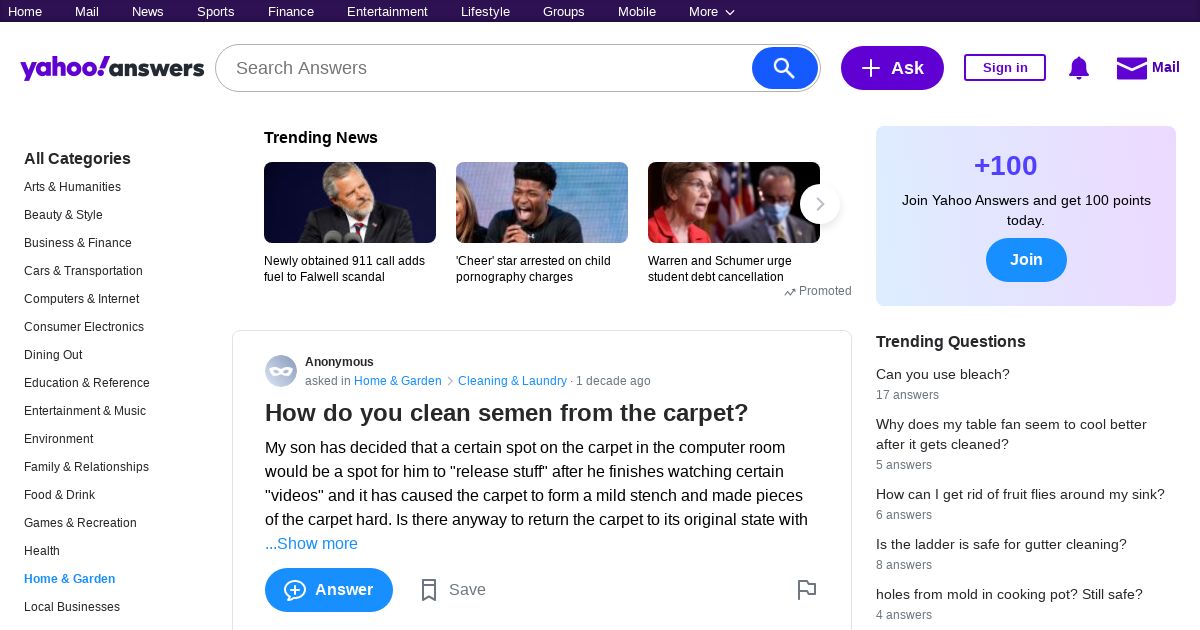Click the question title about carpet
This screenshot has width=1200, height=630.
(506, 413)
